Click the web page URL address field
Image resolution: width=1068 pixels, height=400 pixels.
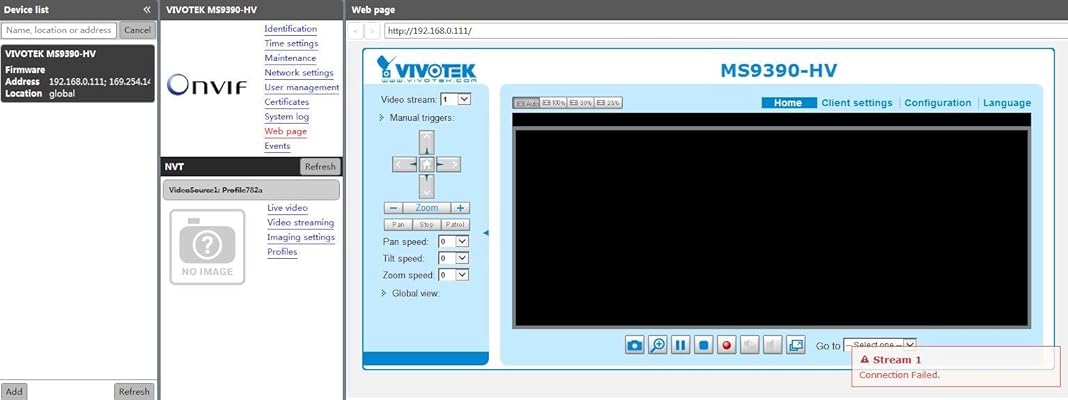coord(725,31)
